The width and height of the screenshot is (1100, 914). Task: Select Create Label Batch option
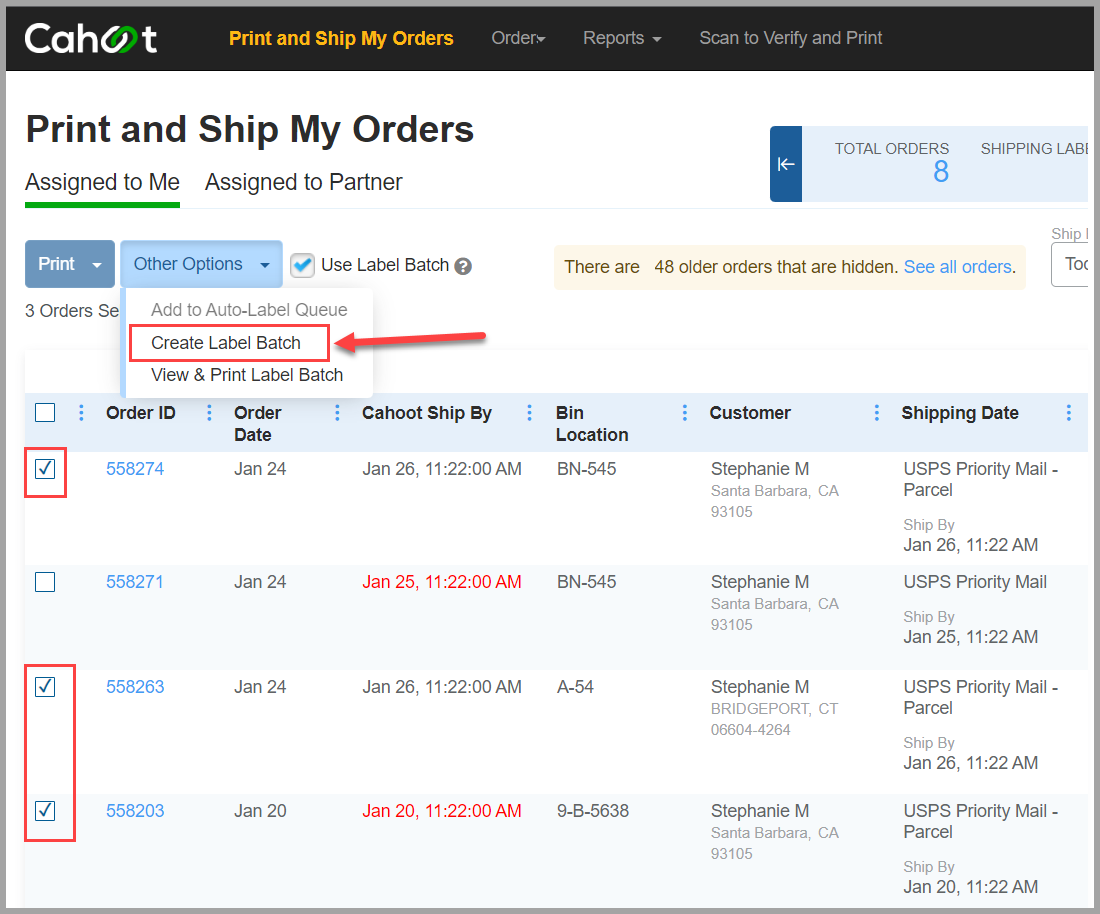click(x=226, y=342)
